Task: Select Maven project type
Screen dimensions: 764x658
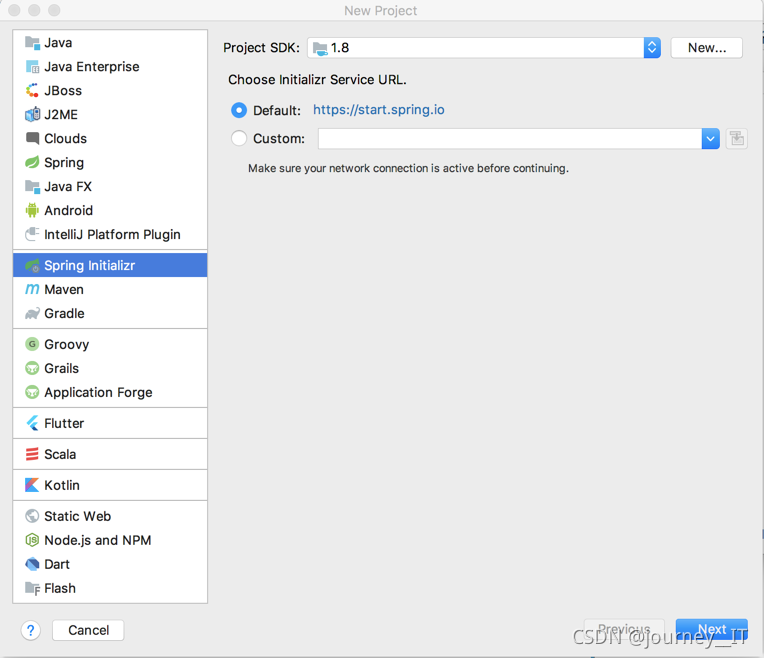Action: pos(110,290)
